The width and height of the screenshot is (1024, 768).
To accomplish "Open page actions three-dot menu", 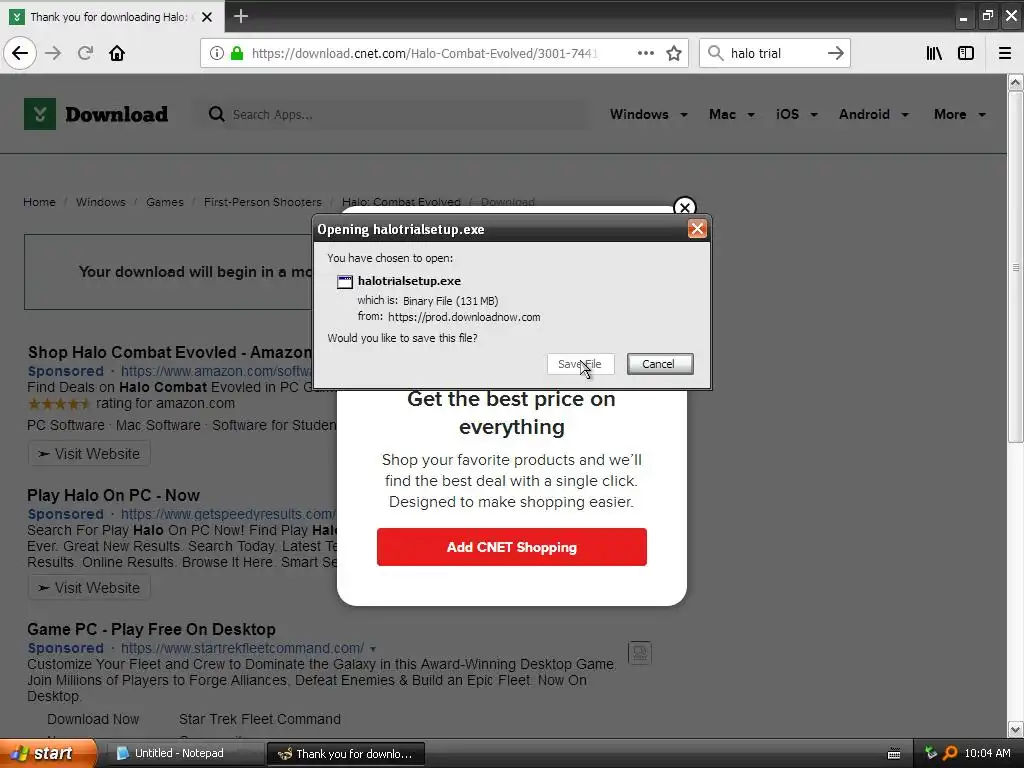I will (x=646, y=53).
